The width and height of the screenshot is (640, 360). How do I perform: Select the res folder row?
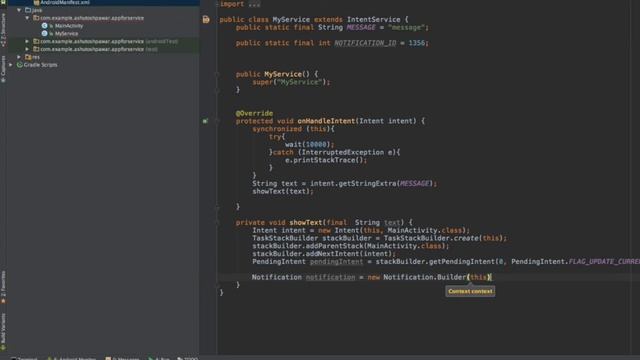[x=104, y=57]
